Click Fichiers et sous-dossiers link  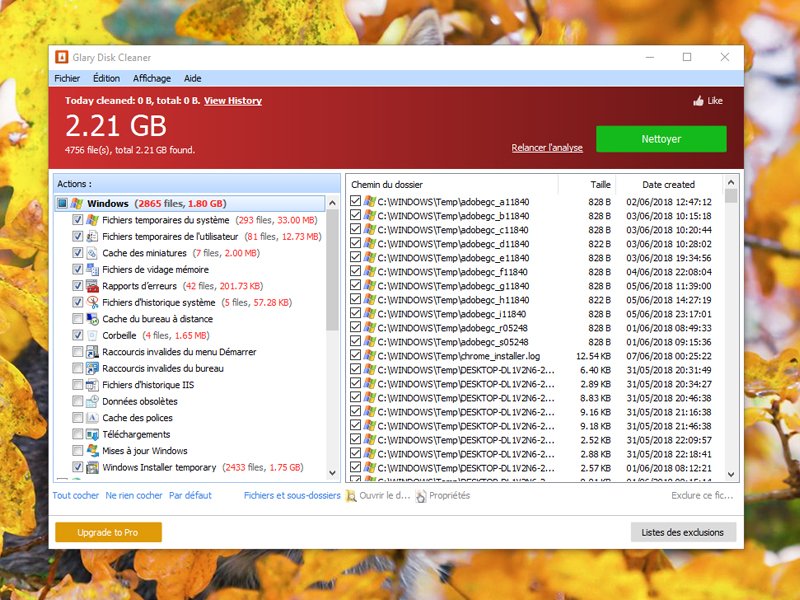pos(292,495)
